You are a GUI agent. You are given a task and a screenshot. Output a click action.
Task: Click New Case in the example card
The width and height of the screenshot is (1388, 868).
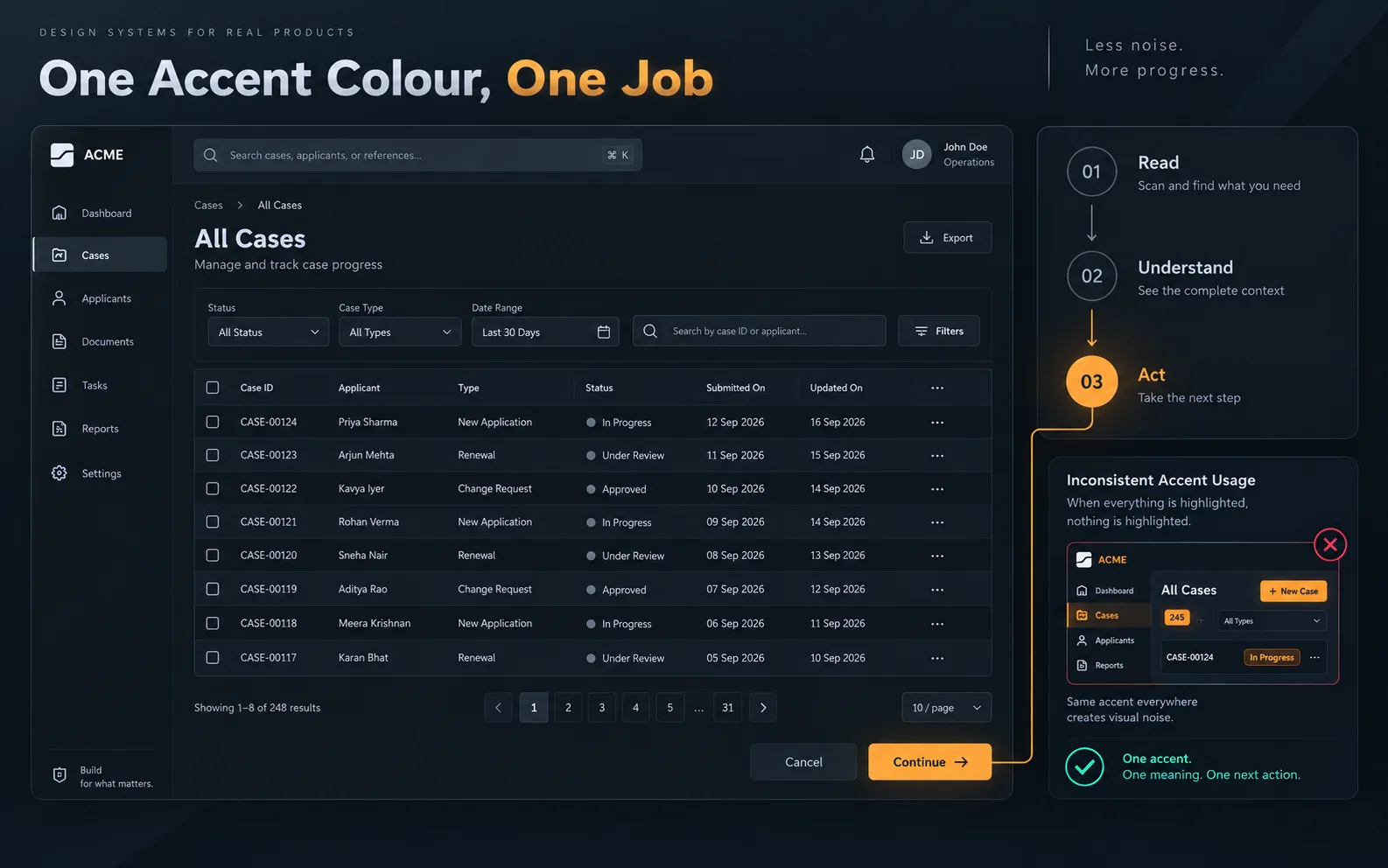tap(1293, 591)
